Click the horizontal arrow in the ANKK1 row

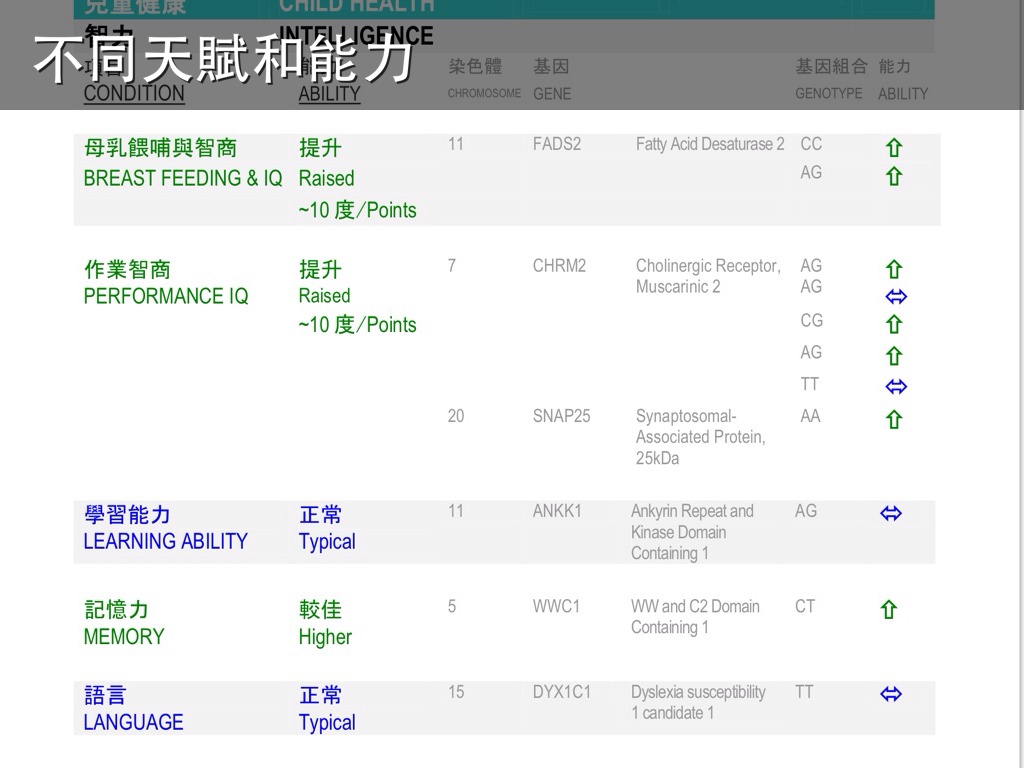tap(891, 513)
